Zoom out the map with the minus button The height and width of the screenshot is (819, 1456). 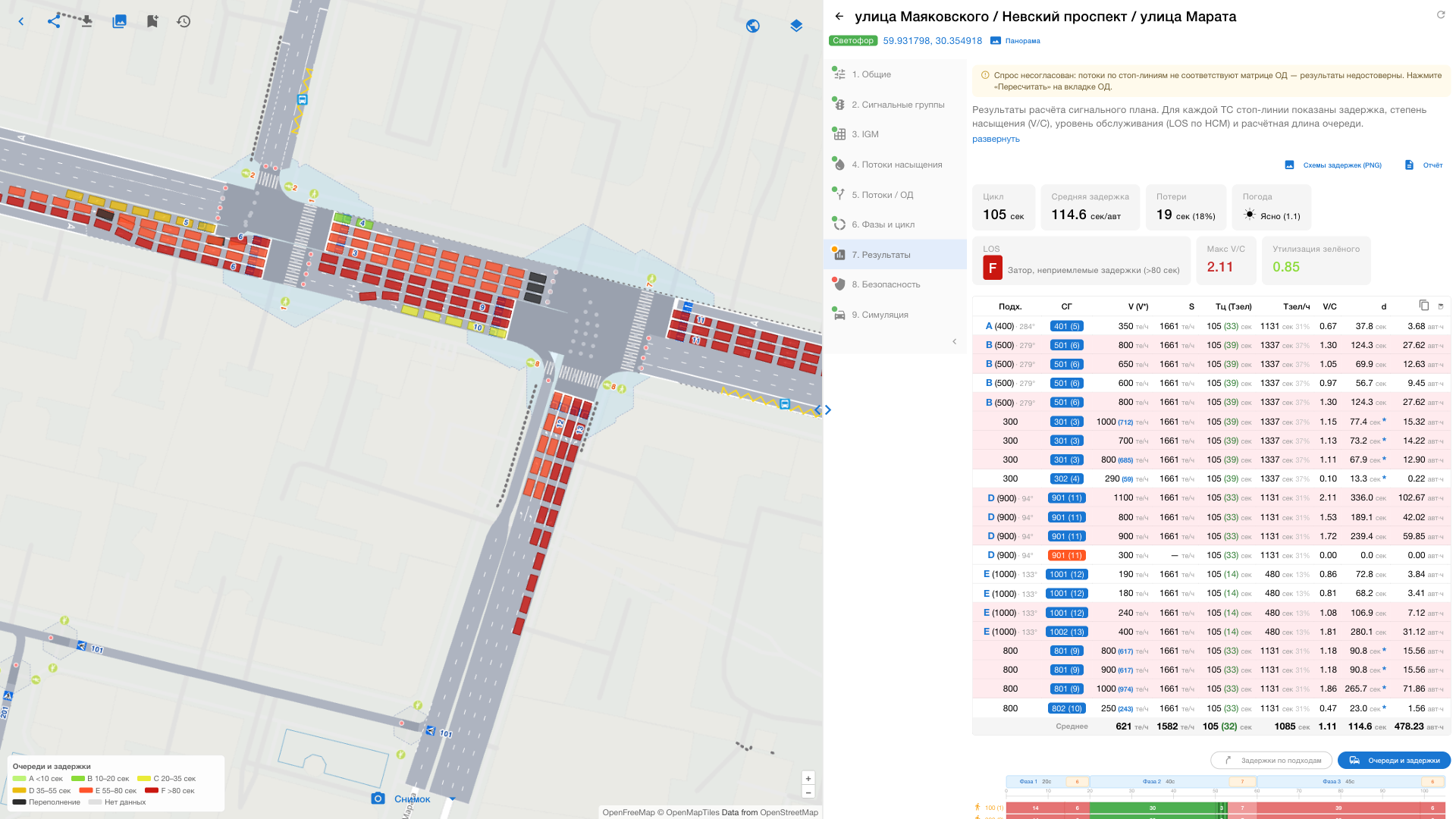point(808,792)
